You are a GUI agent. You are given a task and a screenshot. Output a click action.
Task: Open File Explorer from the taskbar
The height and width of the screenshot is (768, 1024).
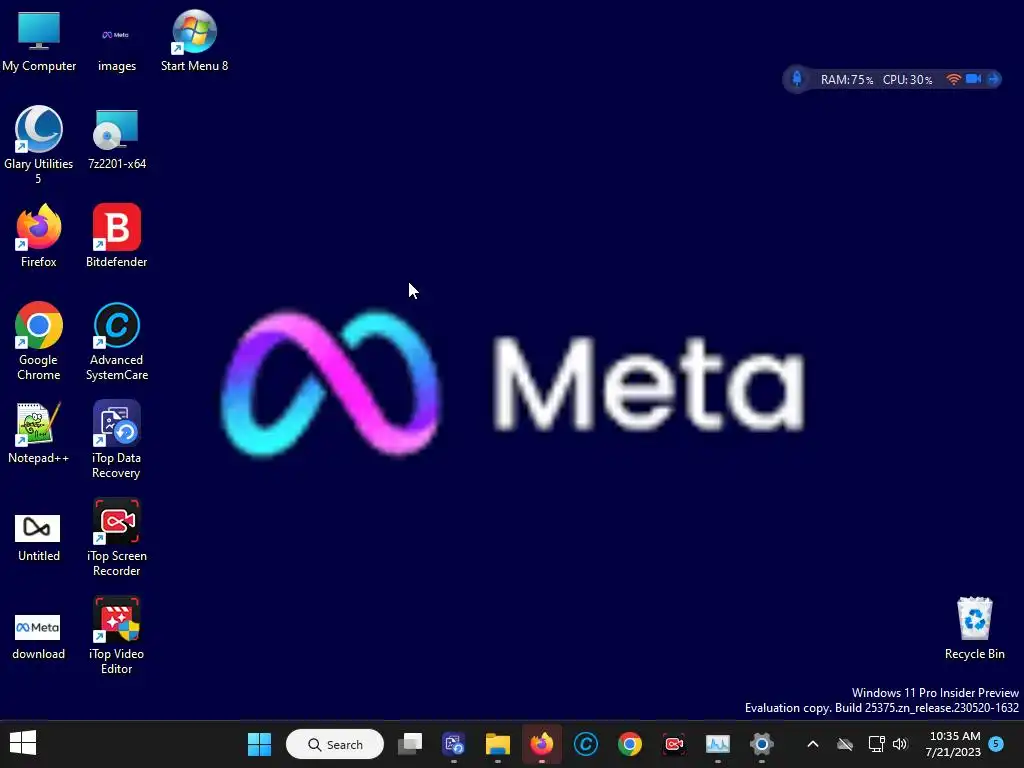tap(498, 744)
